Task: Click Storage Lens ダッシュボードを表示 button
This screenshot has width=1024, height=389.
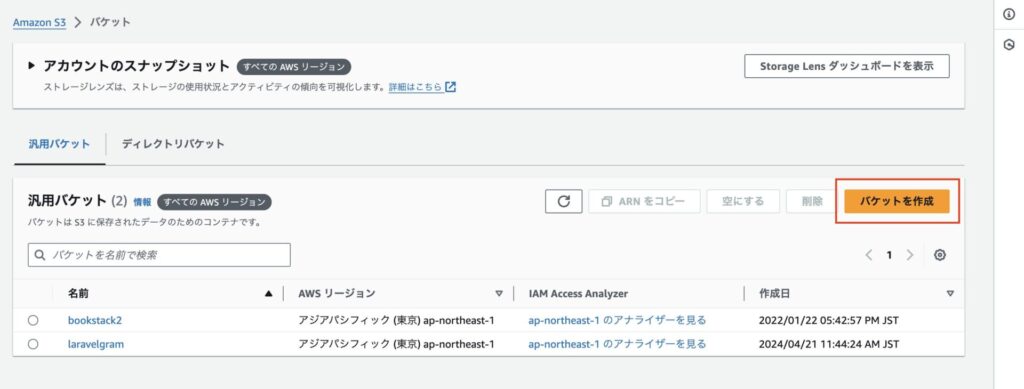Action: pyautogui.click(x=847, y=66)
